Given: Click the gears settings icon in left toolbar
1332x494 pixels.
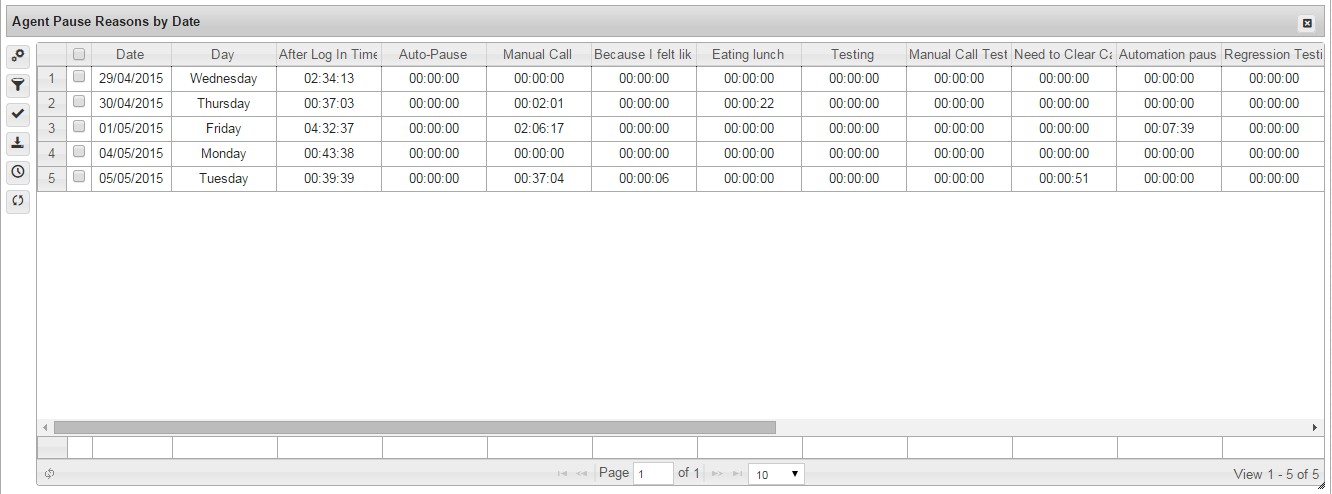Looking at the screenshot, I should (18, 56).
